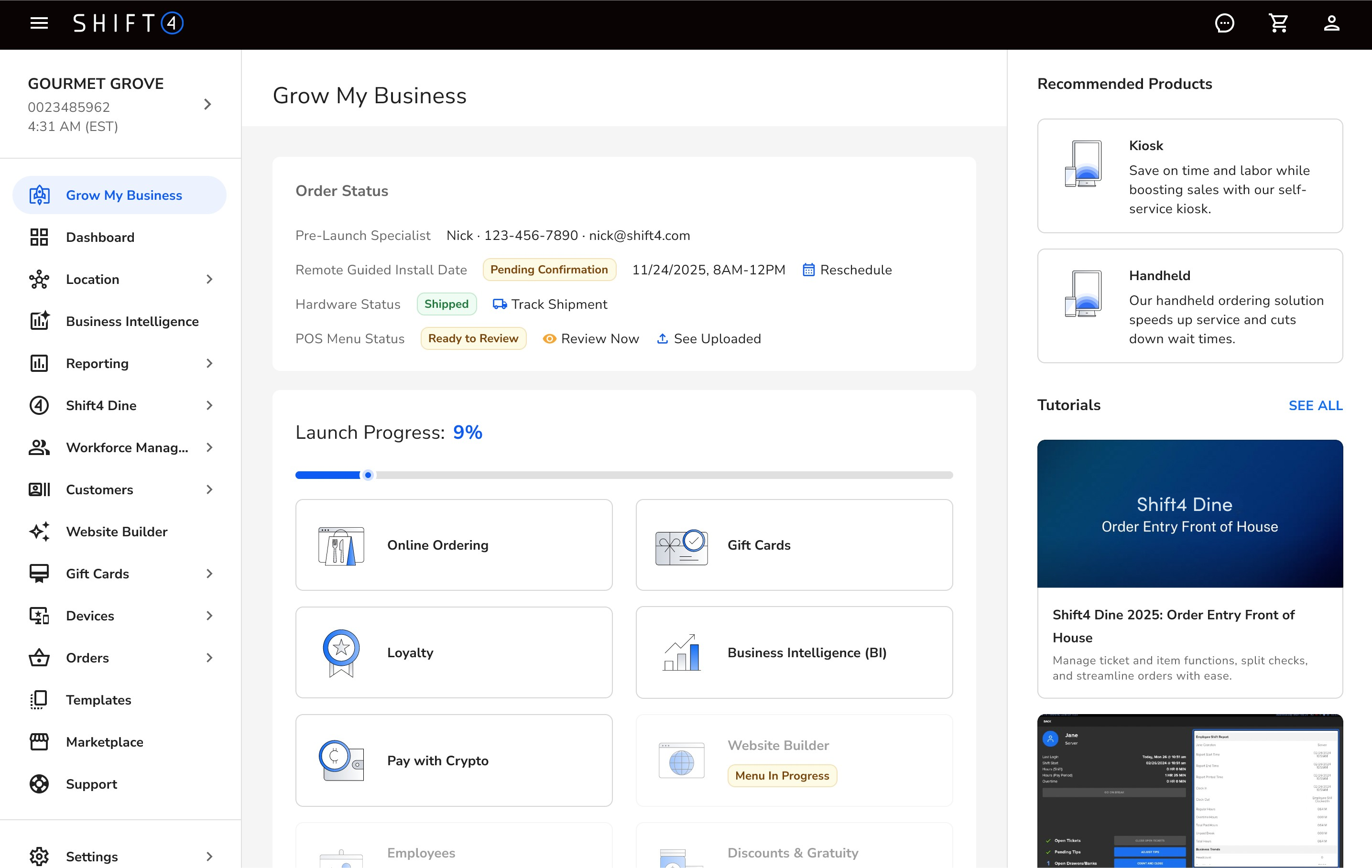Image resolution: width=1372 pixels, height=868 pixels.
Task: Play the Shift4 Dine Order Entry tutorial
Action: pyautogui.click(x=1190, y=513)
